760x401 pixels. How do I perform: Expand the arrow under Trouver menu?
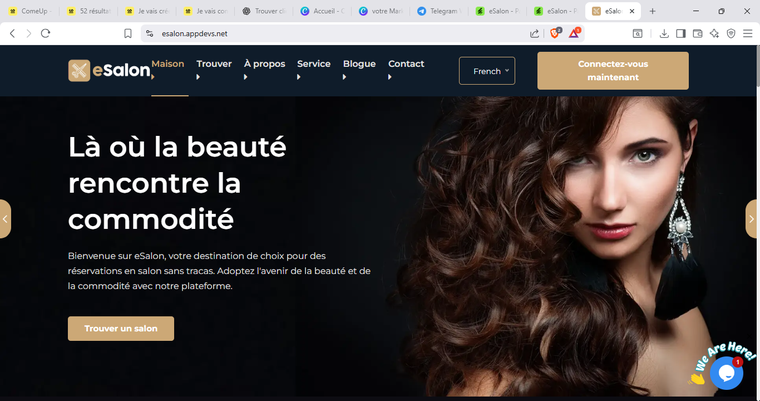click(198, 77)
